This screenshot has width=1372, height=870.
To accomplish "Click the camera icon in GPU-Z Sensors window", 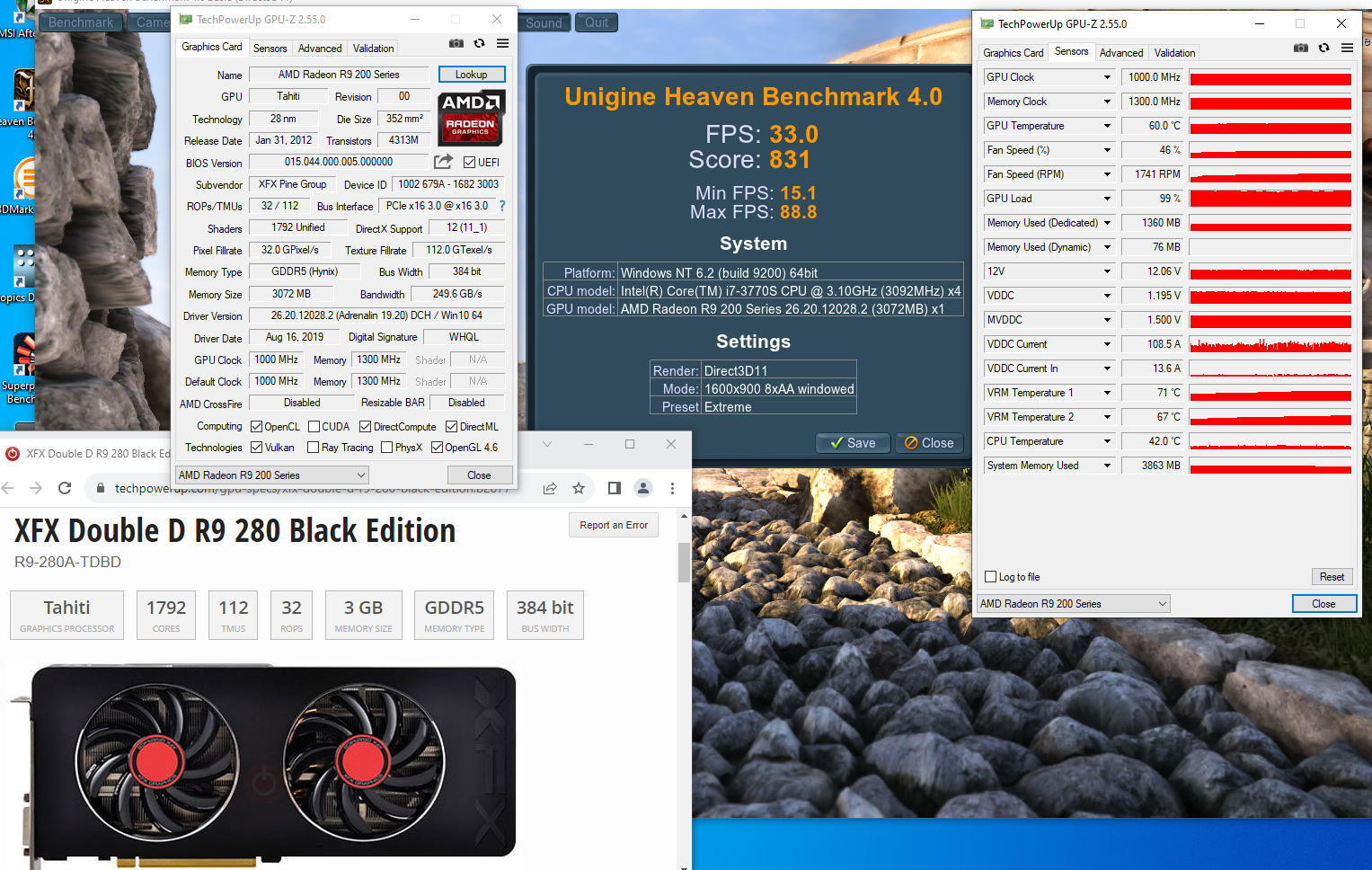I will click(1301, 48).
